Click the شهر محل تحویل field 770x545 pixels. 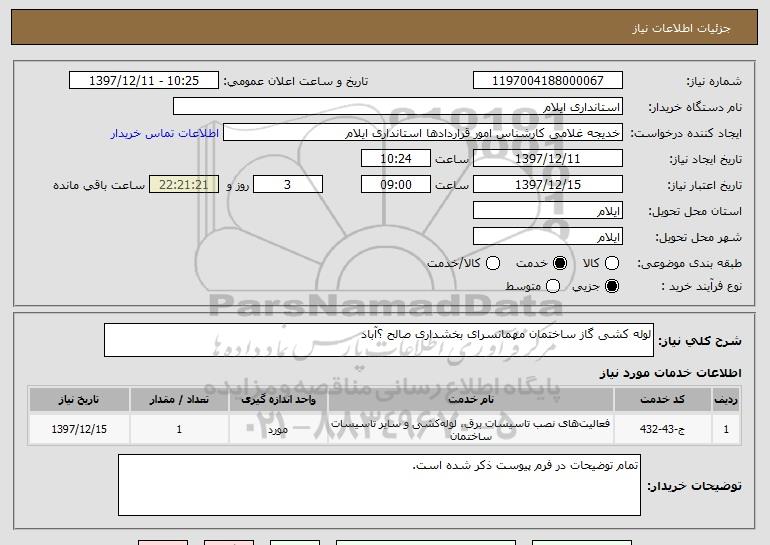[548, 237]
